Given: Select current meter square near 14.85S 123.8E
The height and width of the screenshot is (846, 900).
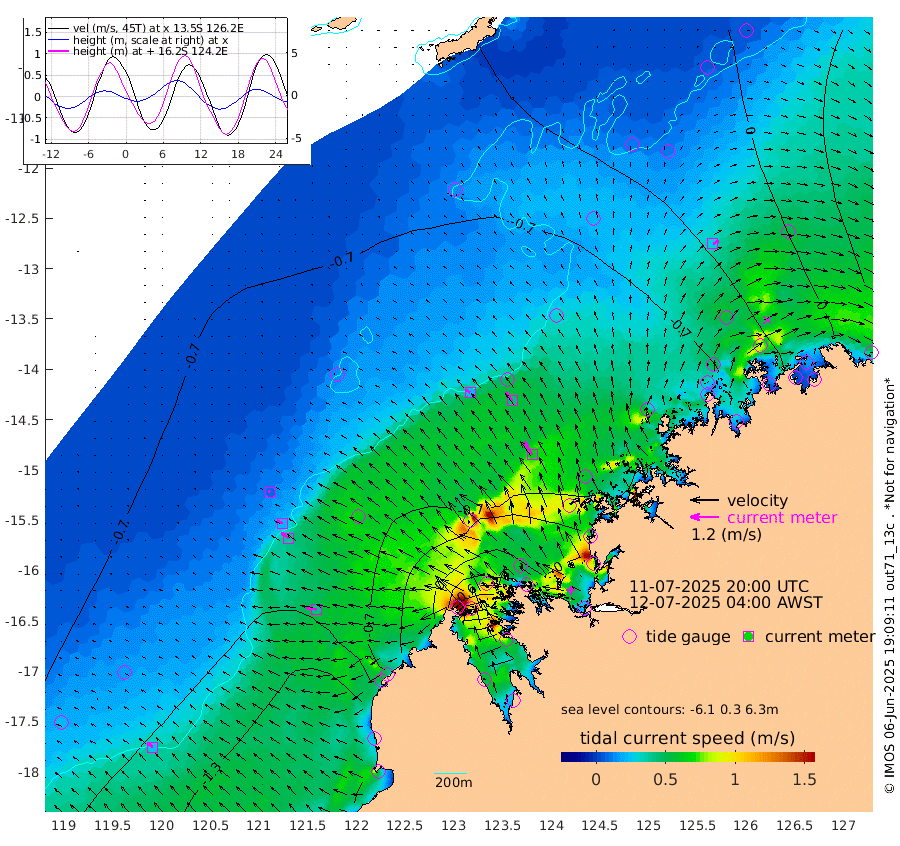Looking at the screenshot, I should click(532, 454).
